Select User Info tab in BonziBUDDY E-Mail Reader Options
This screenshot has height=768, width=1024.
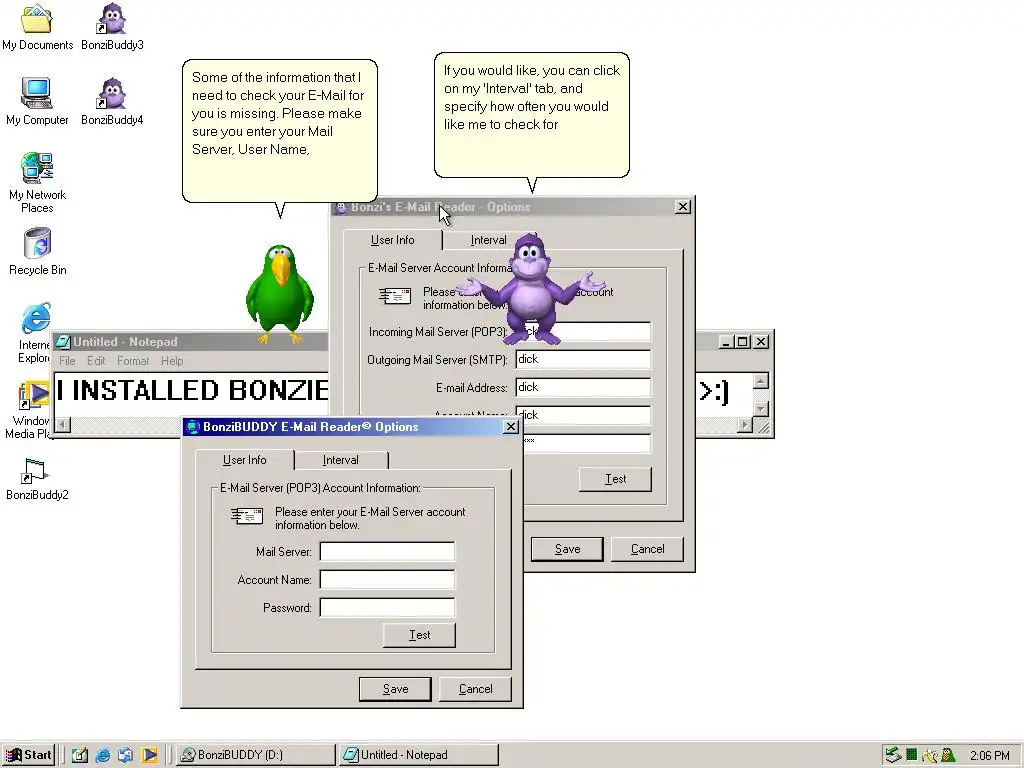pos(244,460)
